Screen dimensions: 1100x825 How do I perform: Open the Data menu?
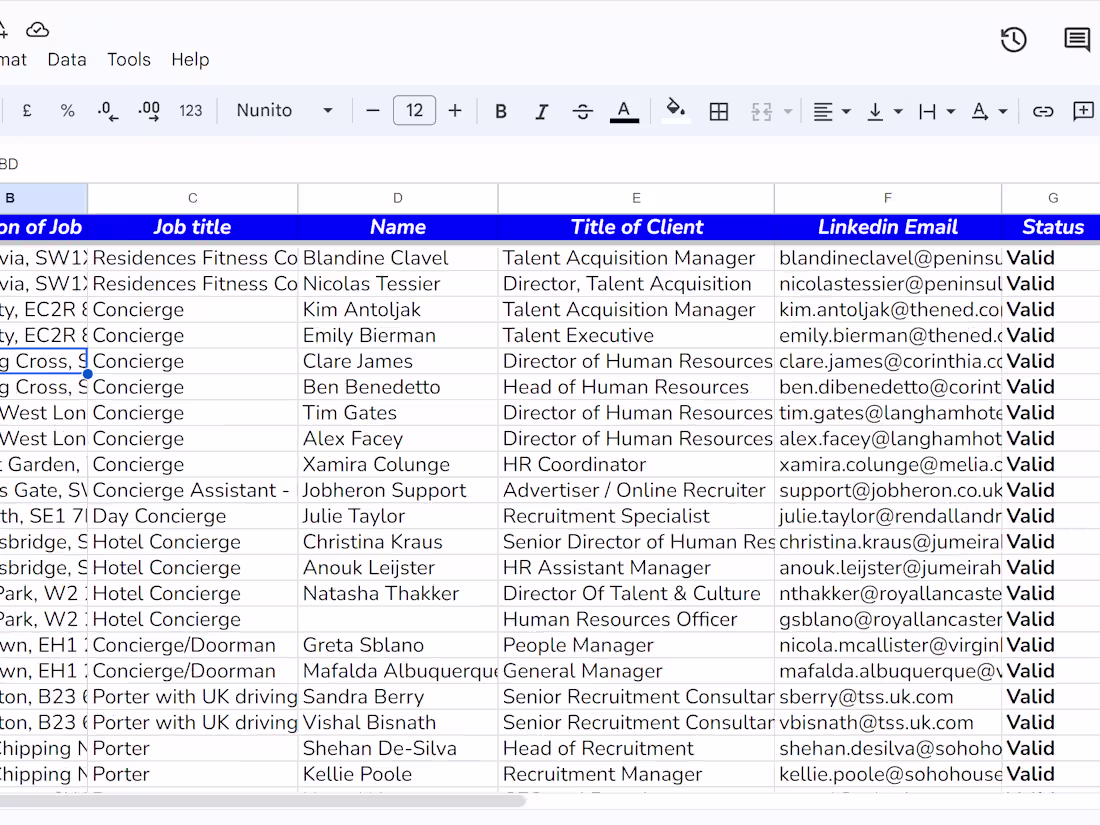67,60
